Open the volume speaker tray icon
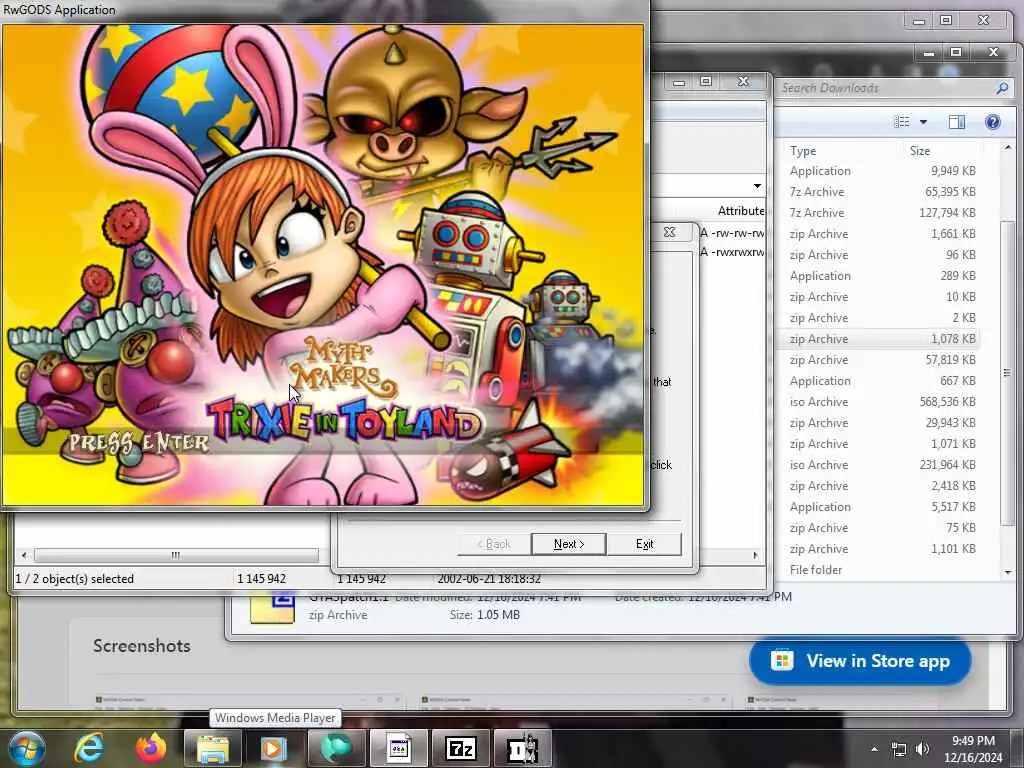The image size is (1024, 768). coord(922,750)
